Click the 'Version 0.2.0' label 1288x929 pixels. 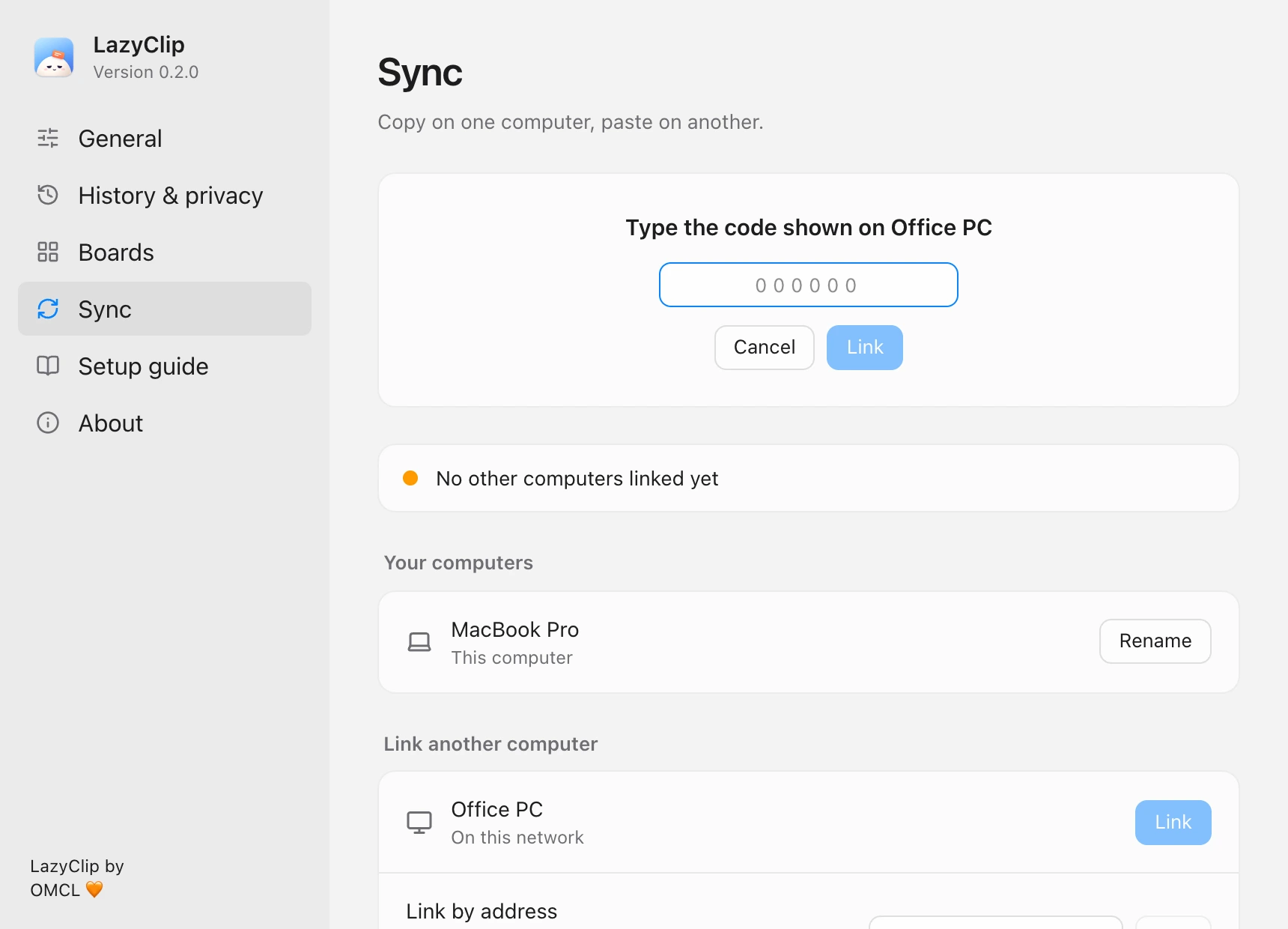point(146,72)
